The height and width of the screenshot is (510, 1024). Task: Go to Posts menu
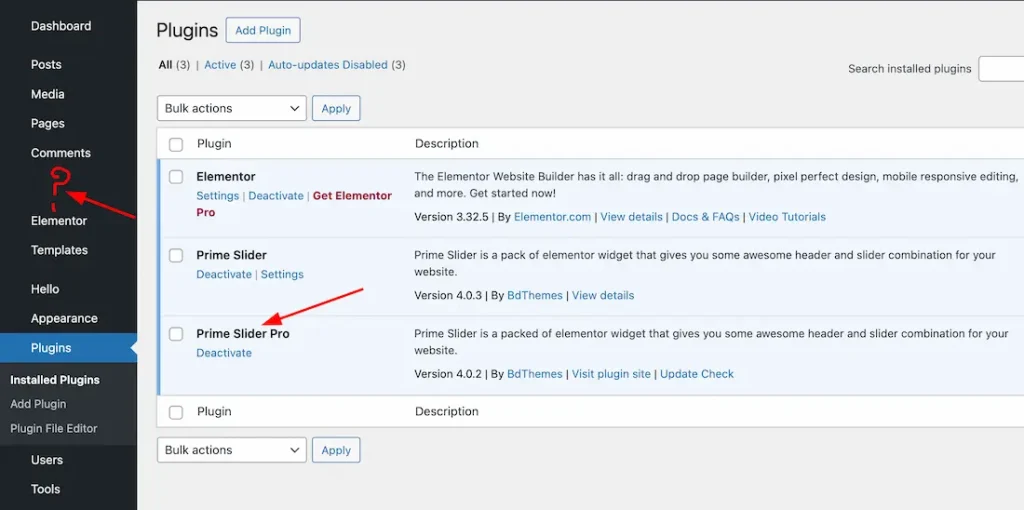pos(46,65)
